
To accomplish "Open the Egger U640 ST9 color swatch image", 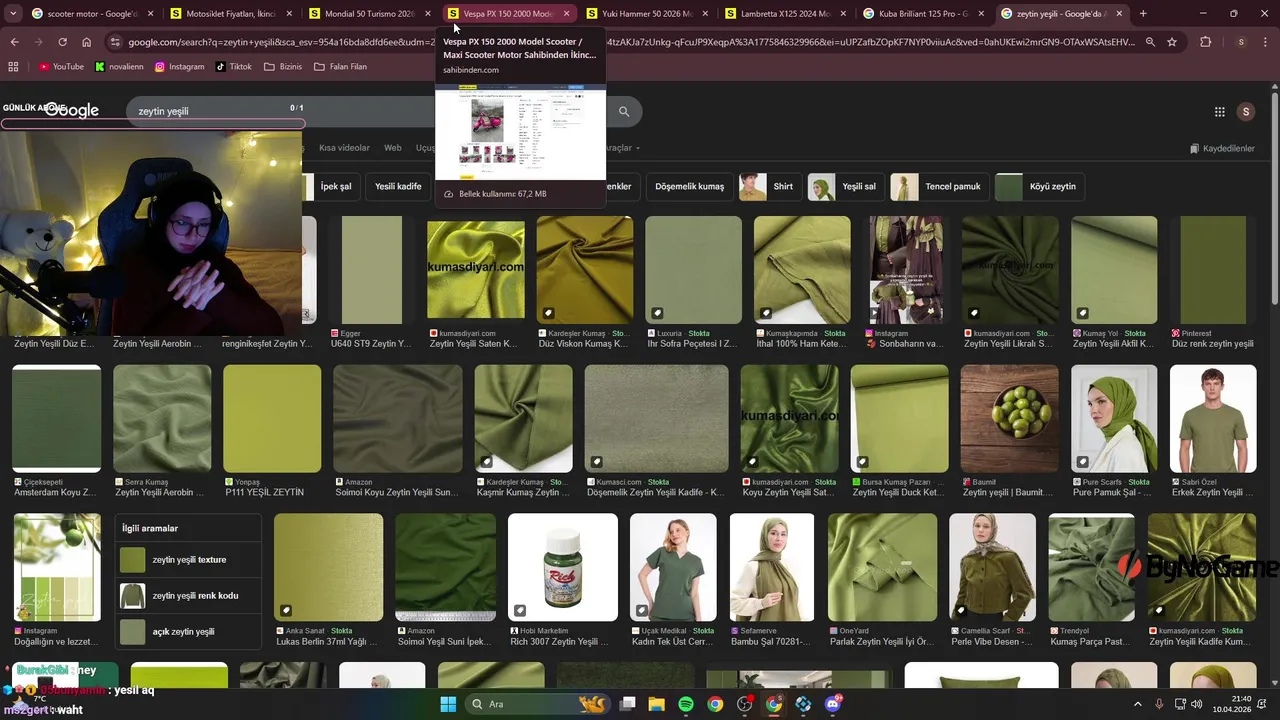I will (x=372, y=270).
